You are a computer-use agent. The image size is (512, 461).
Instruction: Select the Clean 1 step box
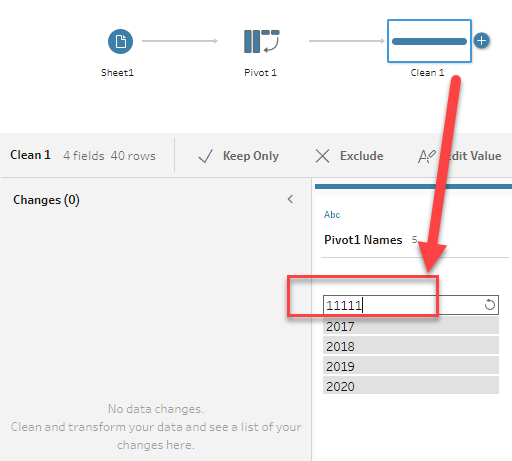[429, 41]
